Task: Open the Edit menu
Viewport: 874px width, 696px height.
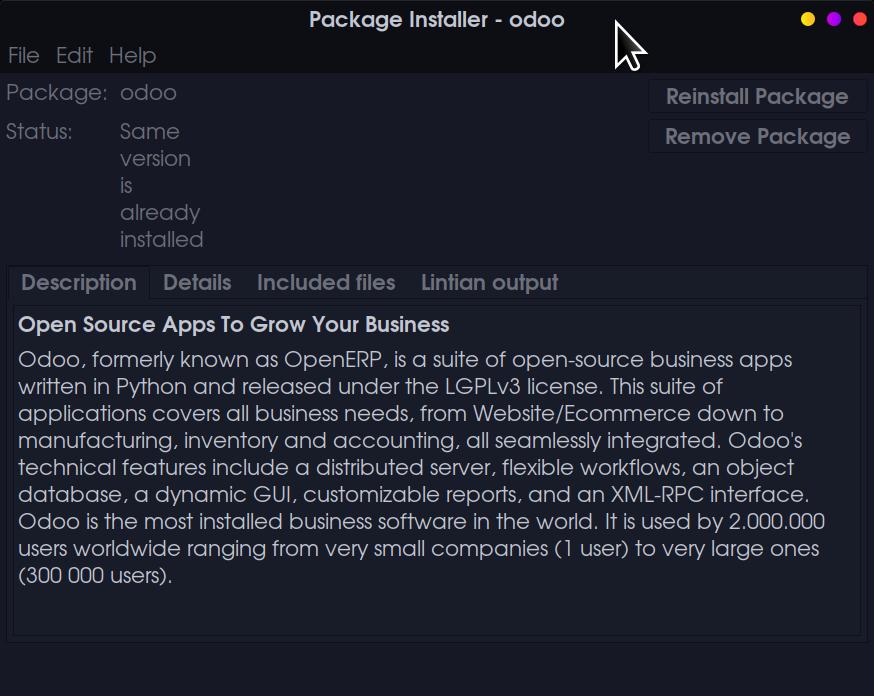Action: (x=74, y=55)
